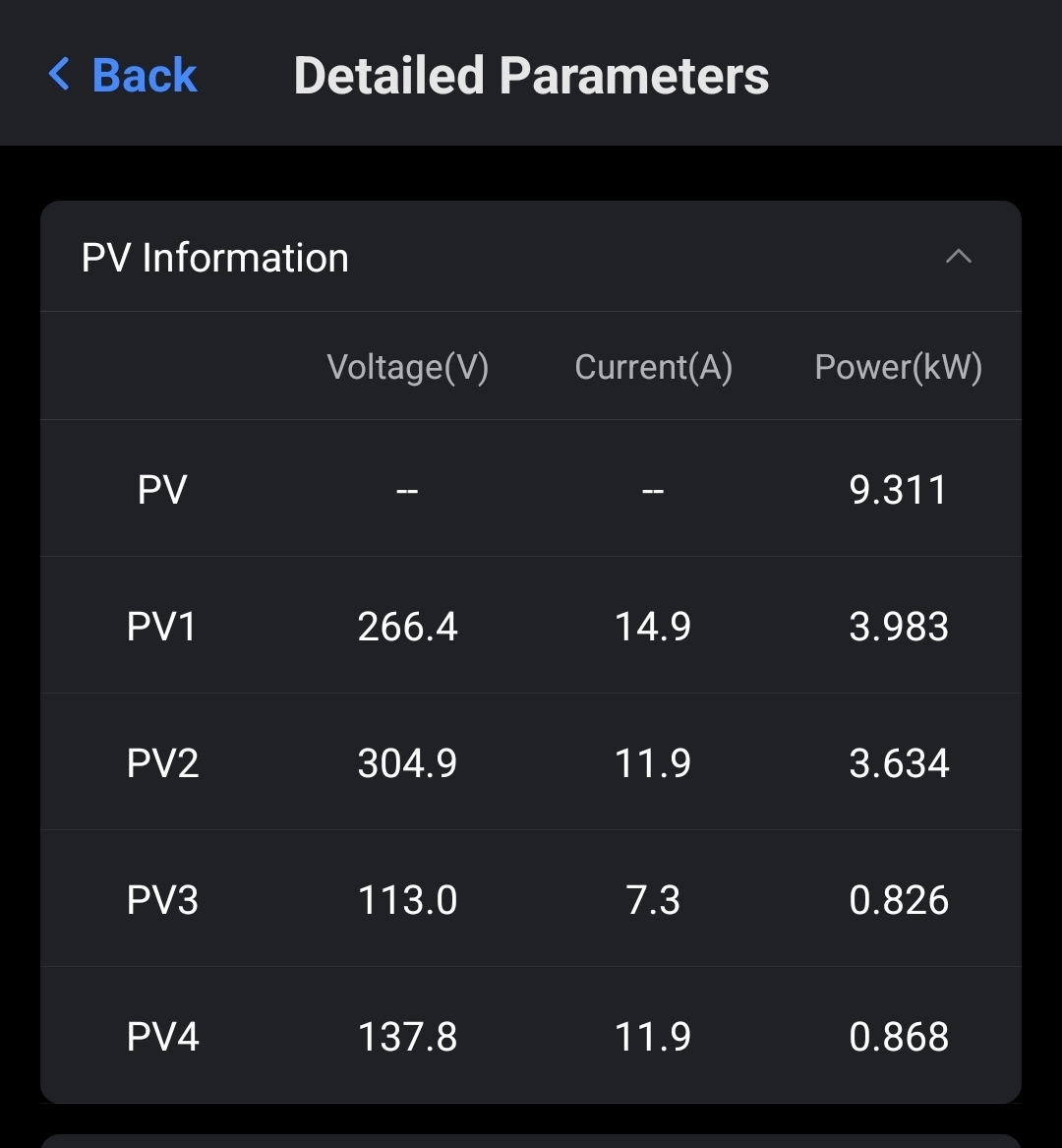Select the PV4 row label

pyautogui.click(x=162, y=1037)
